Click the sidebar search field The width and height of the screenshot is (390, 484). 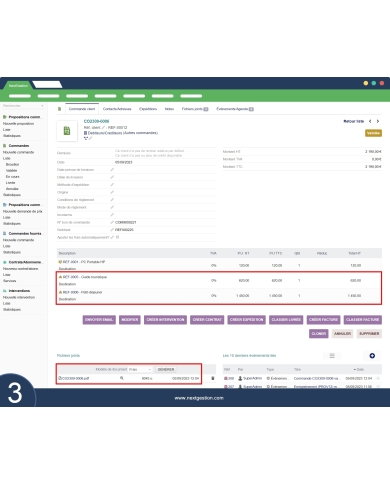tap(23, 106)
